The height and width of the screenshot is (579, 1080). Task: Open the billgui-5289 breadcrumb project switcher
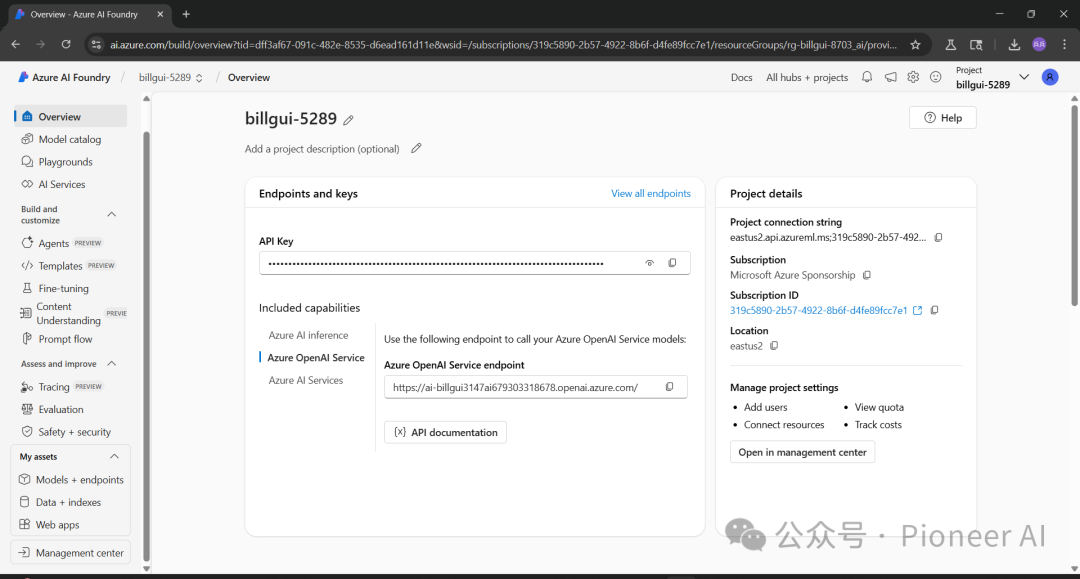click(x=171, y=77)
